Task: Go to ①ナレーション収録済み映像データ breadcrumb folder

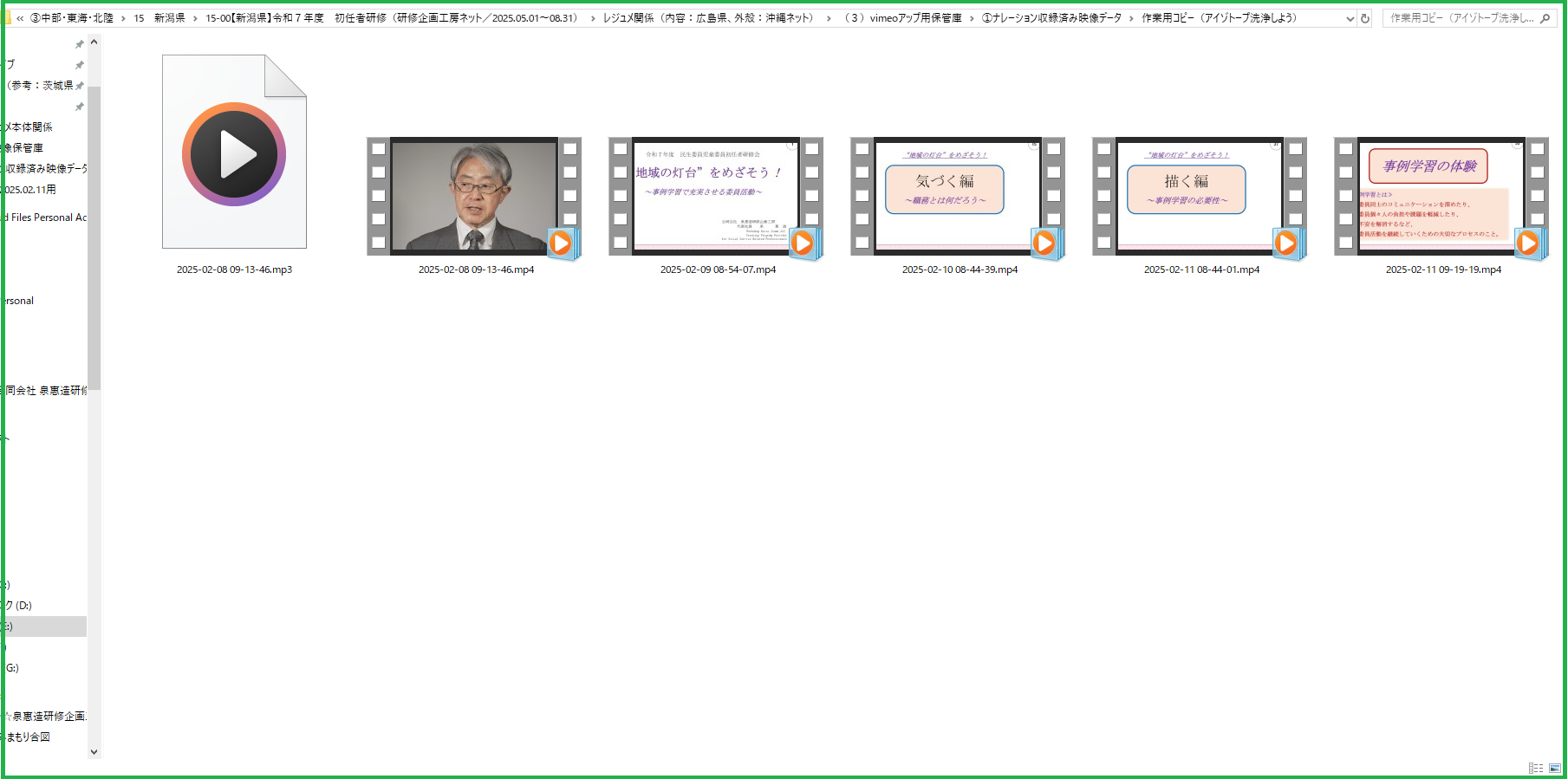Action: pos(1051,18)
